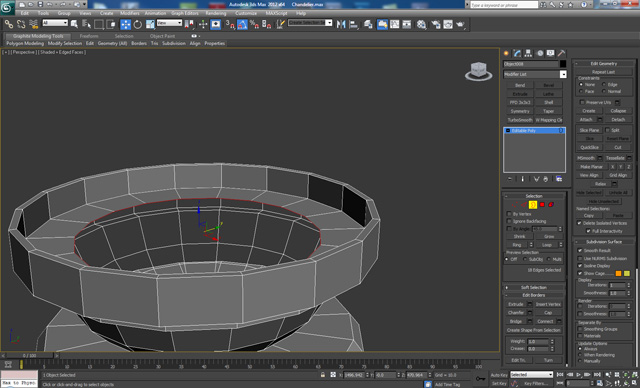
Task: Select Edge constraint radio button
Action: pos(604,84)
